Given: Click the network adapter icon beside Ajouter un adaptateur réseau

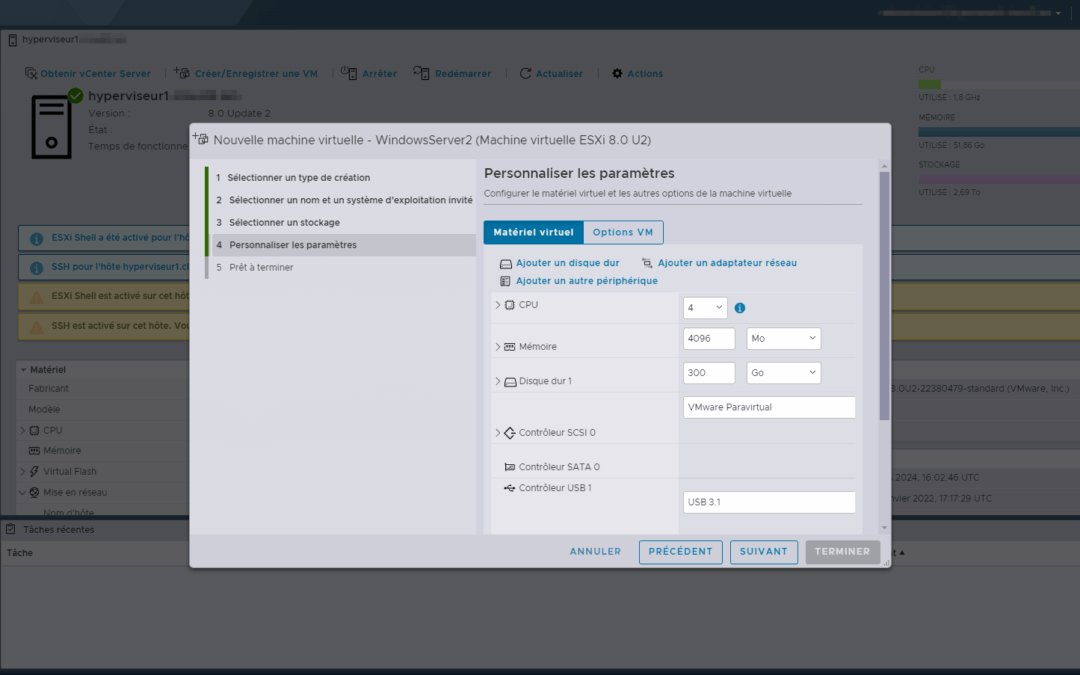Looking at the screenshot, I should 647,263.
